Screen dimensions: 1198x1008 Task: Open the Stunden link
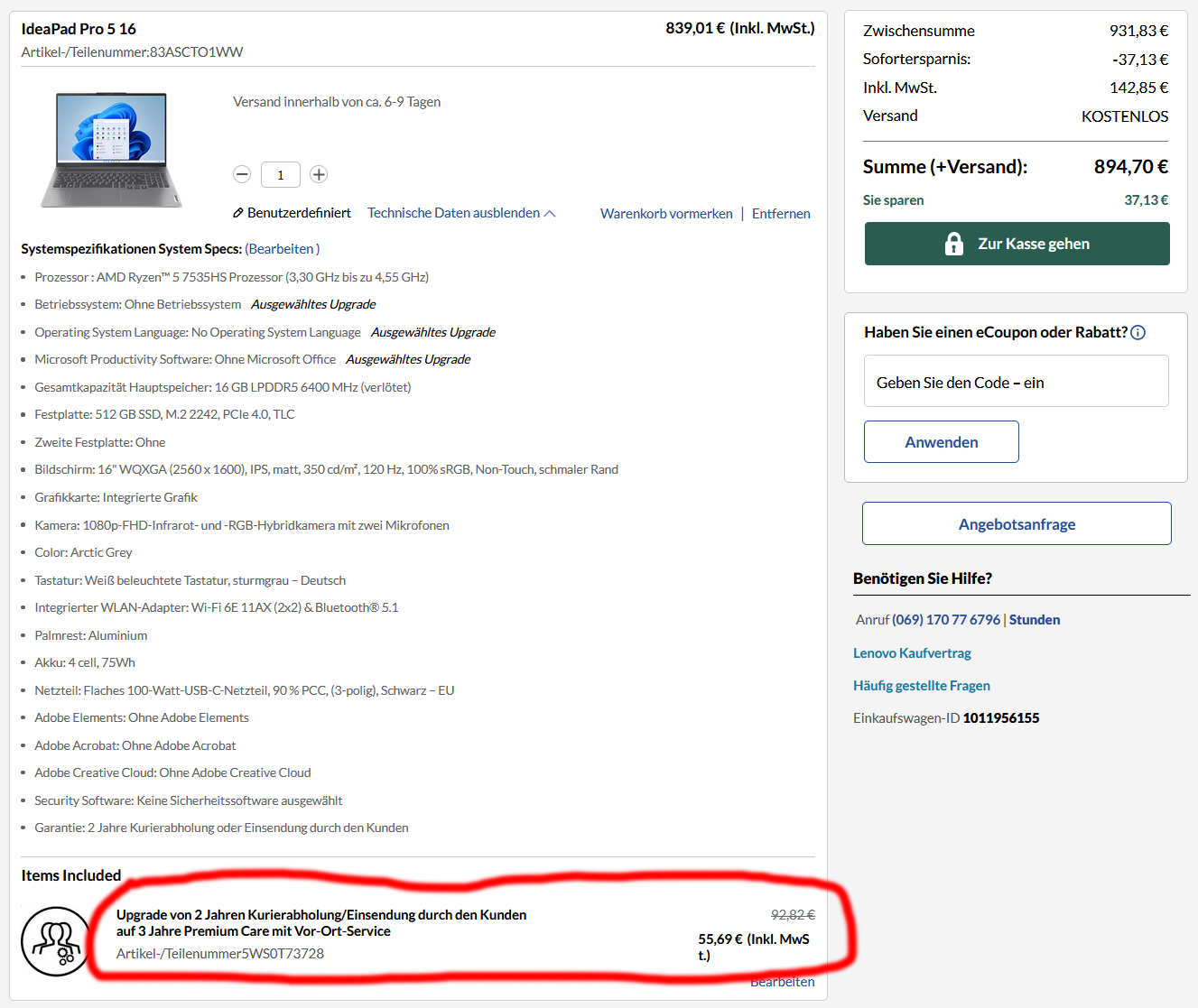point(1035,620)
